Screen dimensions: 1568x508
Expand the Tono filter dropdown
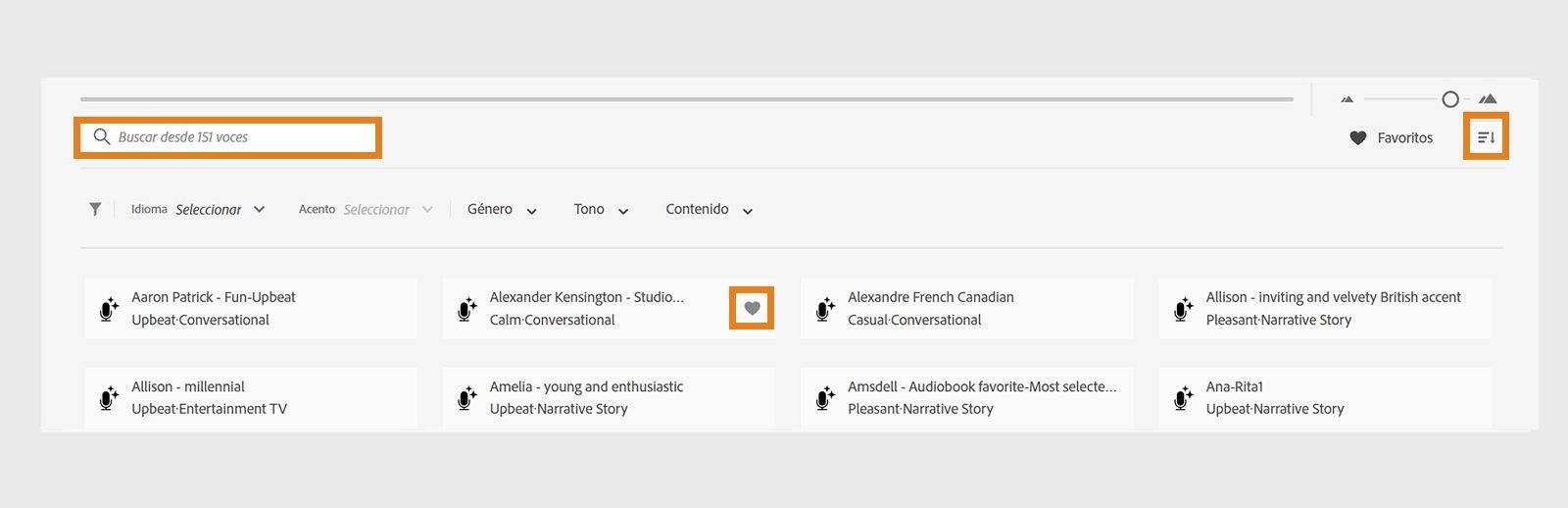(x=601, y=210)
